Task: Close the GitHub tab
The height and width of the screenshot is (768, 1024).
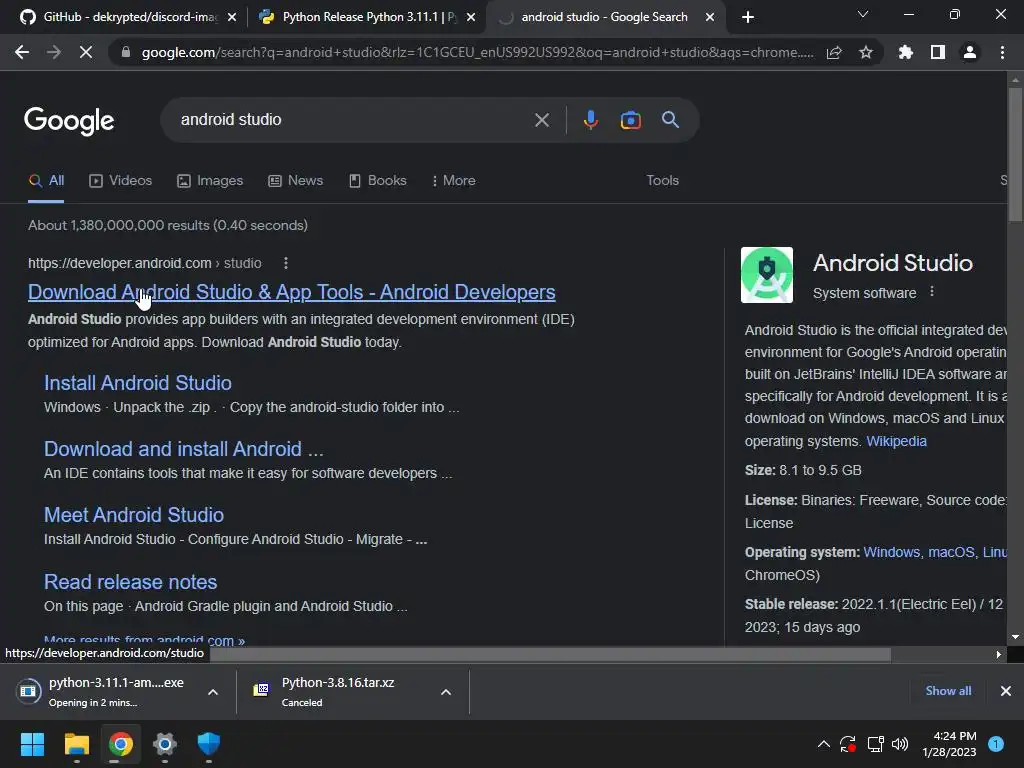Action: (232, 17)
